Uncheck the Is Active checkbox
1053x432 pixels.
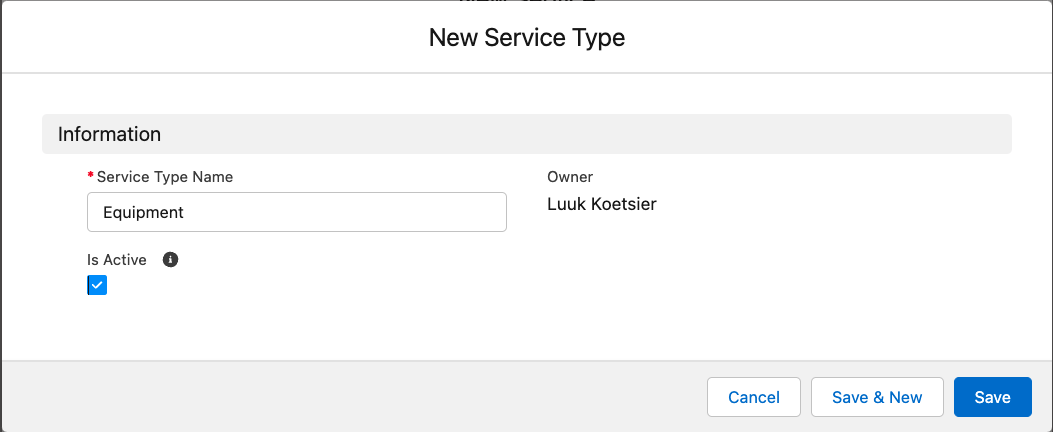97,286
